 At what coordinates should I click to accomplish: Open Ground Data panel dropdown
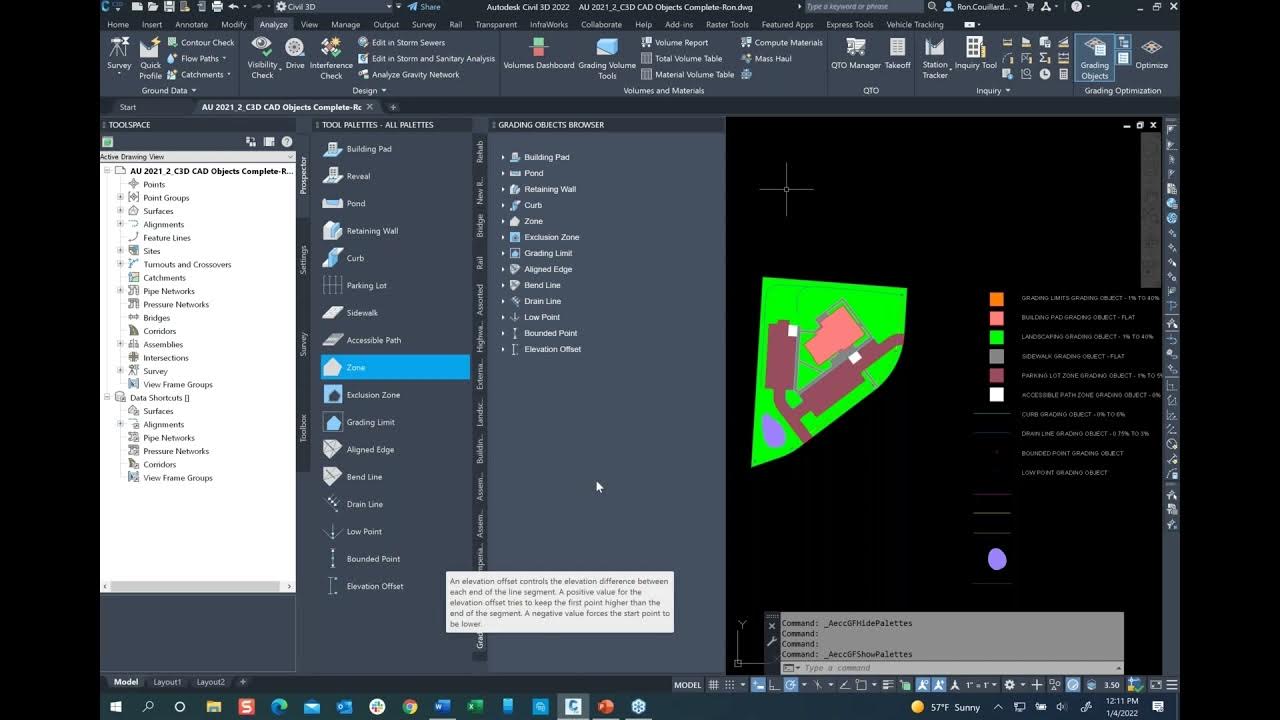click(x=169, y=90)
